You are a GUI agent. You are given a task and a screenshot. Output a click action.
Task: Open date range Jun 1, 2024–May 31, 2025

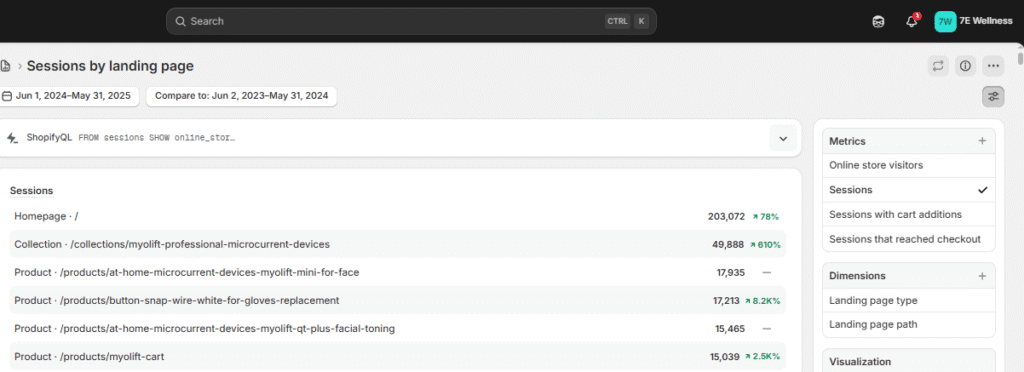tap(69, 96)
